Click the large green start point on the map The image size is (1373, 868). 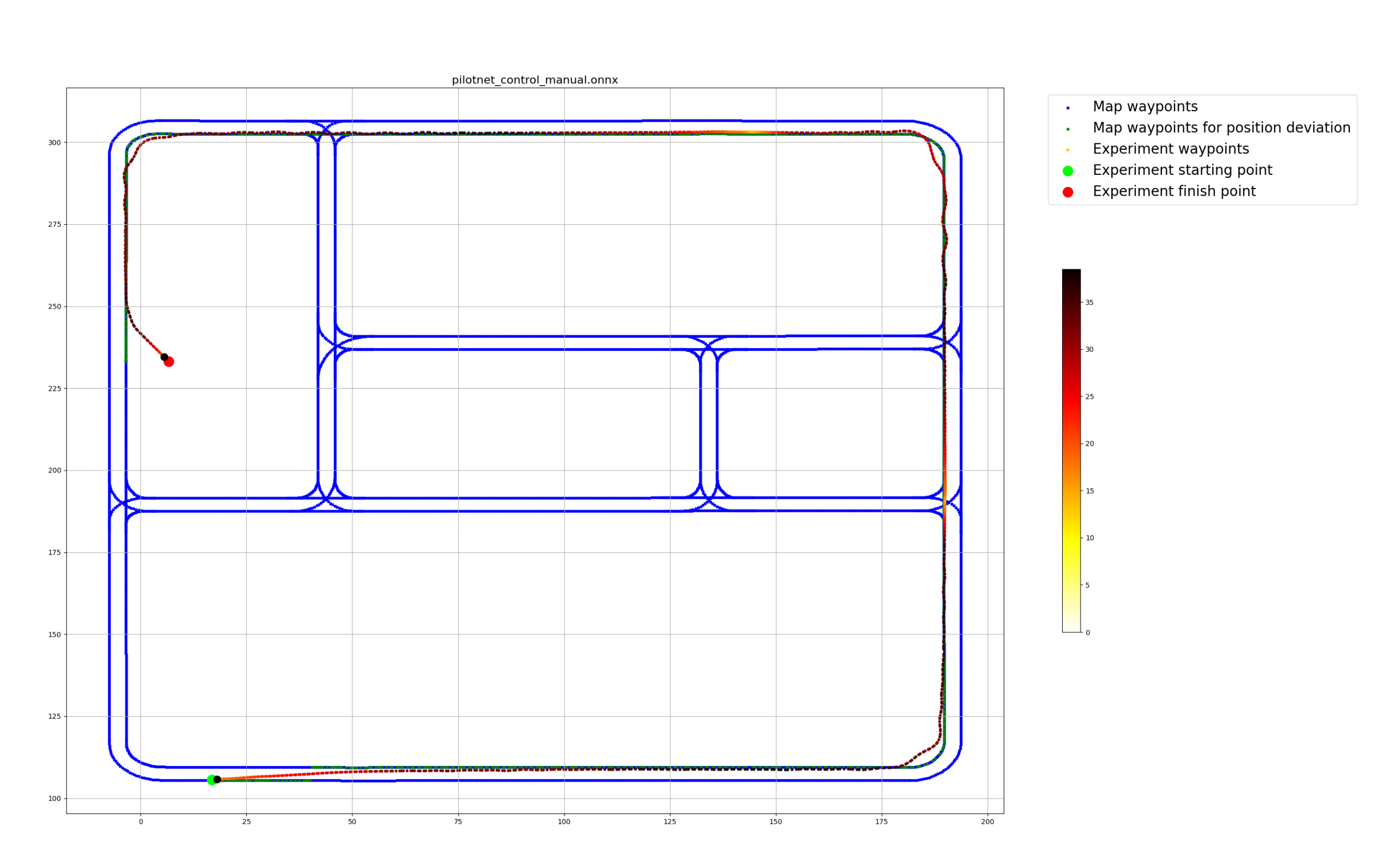point(212,780)
